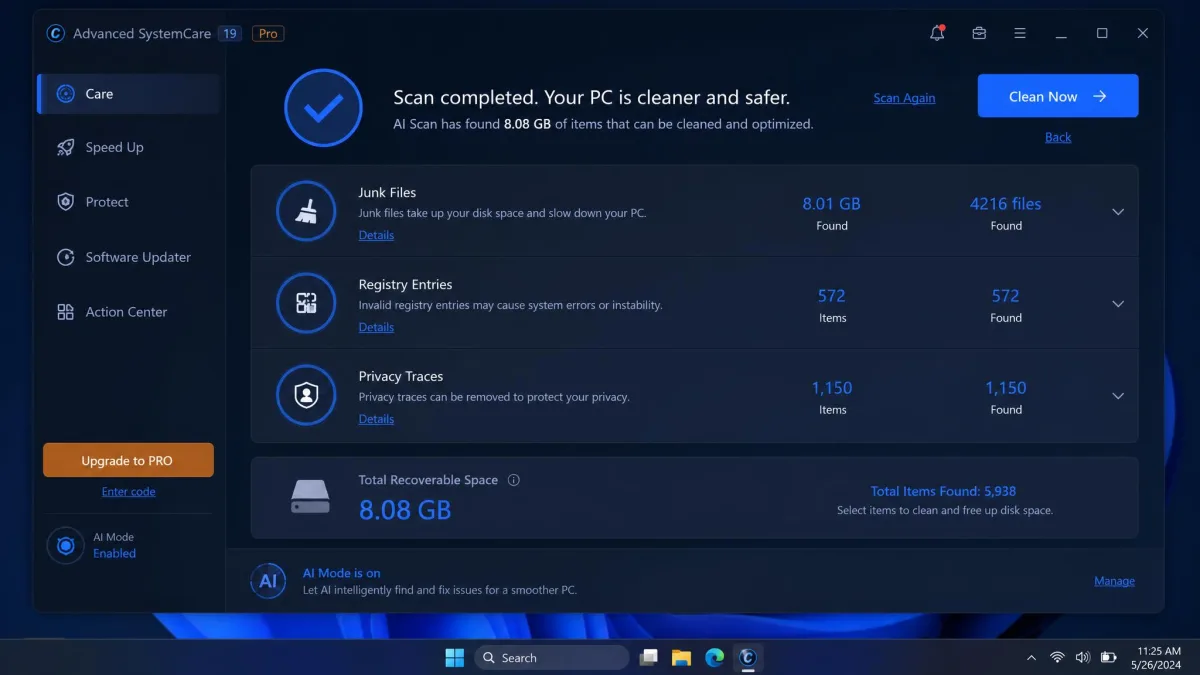Click the Total Items Found: 5,938 text
This screenshot has width=1200, height=675.
click(943, 491)
